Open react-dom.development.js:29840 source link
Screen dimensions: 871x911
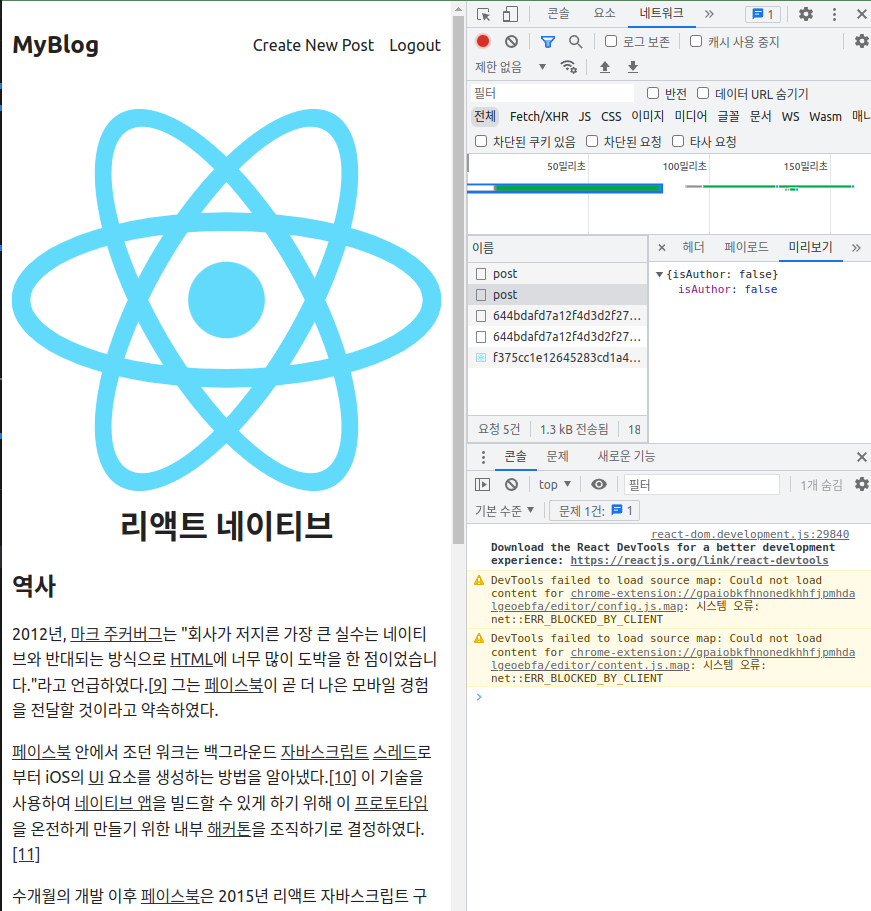tap(750, 534)
